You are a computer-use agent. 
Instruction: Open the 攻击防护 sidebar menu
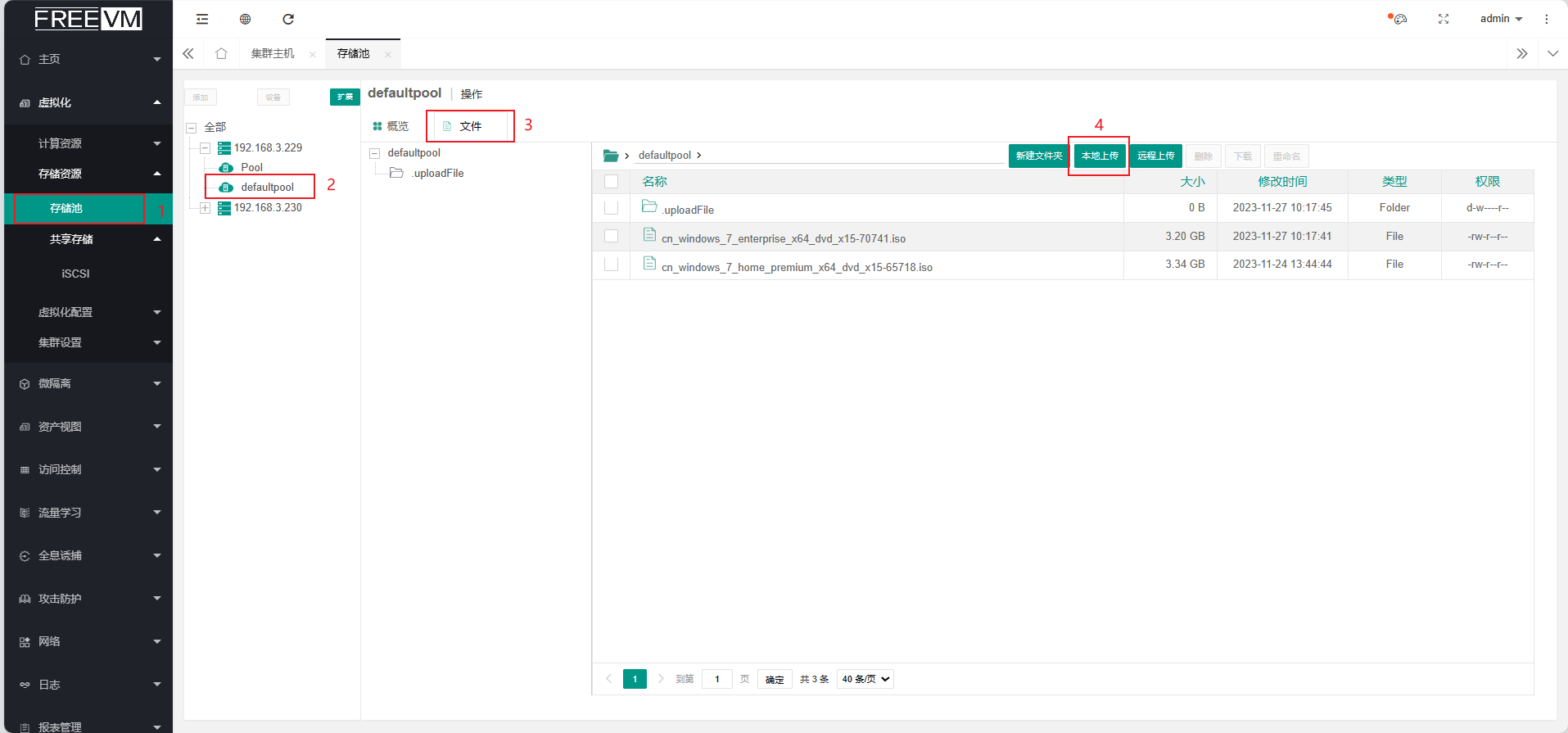pos(88,599)
